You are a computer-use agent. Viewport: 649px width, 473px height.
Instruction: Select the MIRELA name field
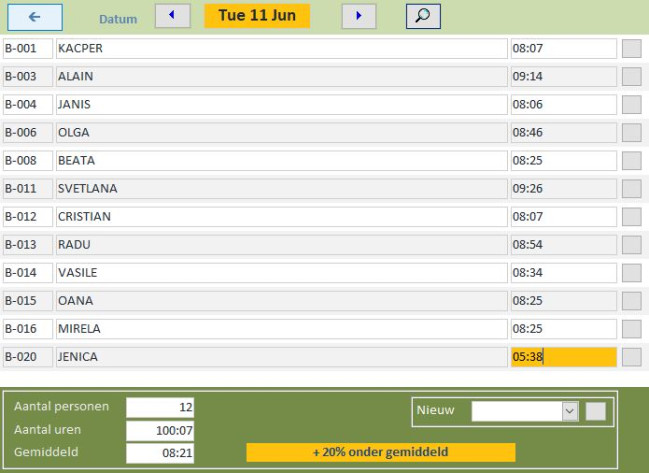(x=281, y=329)
